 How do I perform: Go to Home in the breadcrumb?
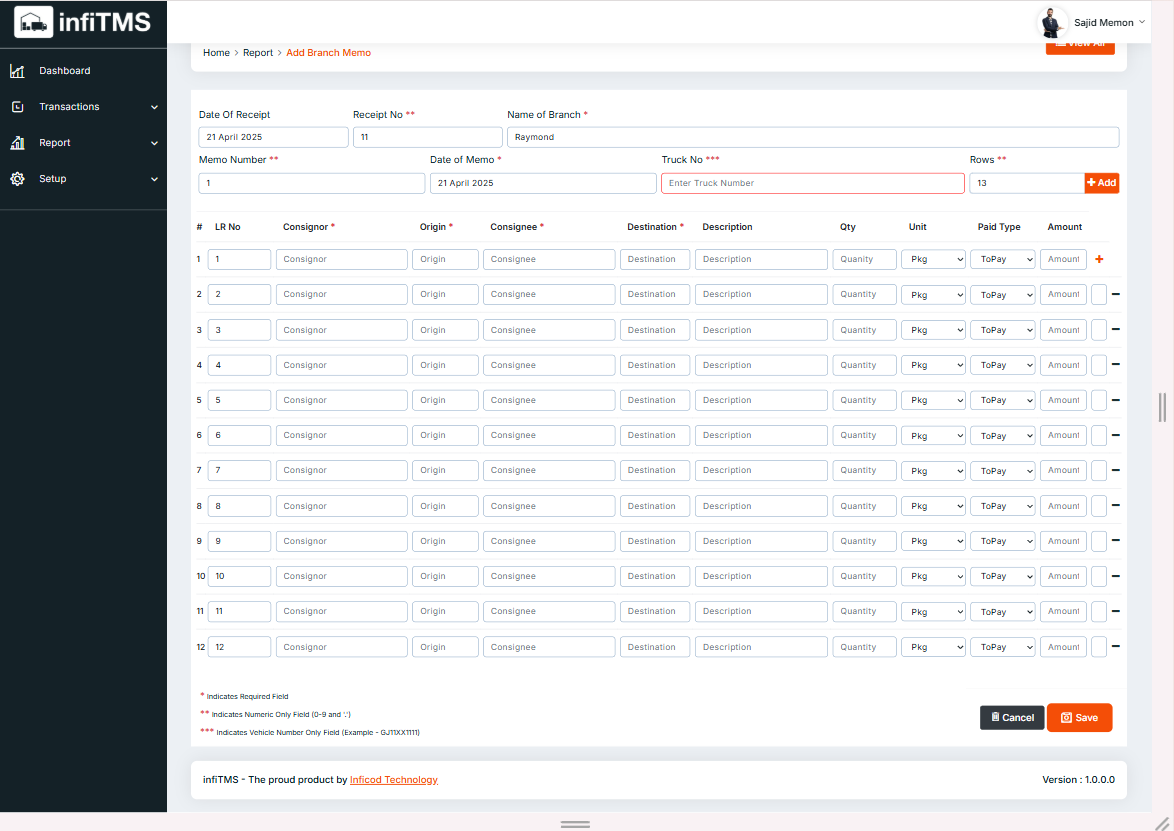coord(216,53)
